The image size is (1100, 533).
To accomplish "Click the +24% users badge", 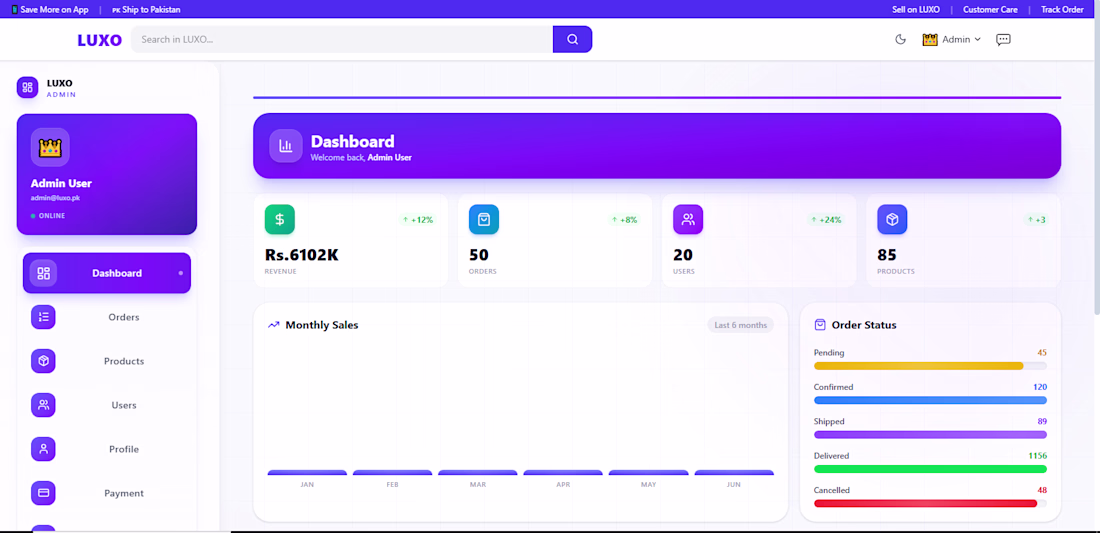I will (825, 220).
